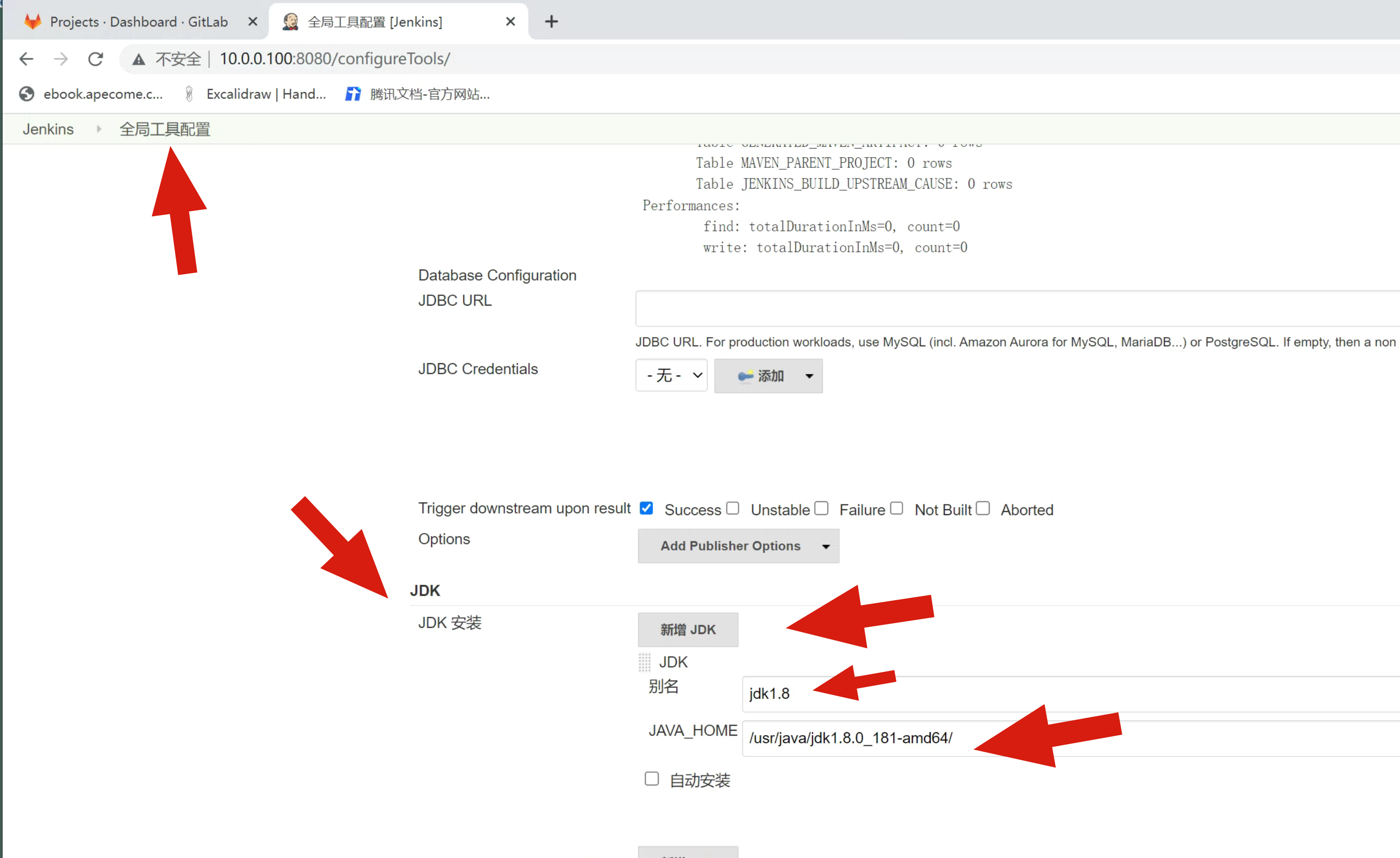This screenshot has height=858, width=1400.
Task: Click the Jenkins breadcrumb link
Action: pos(48,129)
